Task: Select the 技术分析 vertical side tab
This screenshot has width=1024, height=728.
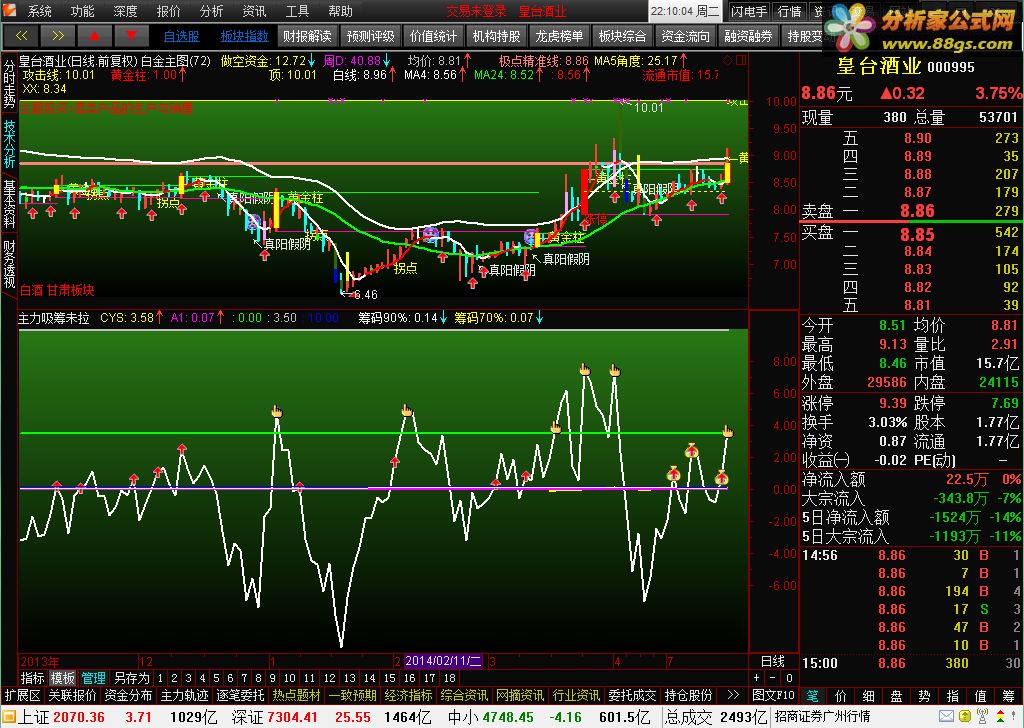Action: coord(9,144)
